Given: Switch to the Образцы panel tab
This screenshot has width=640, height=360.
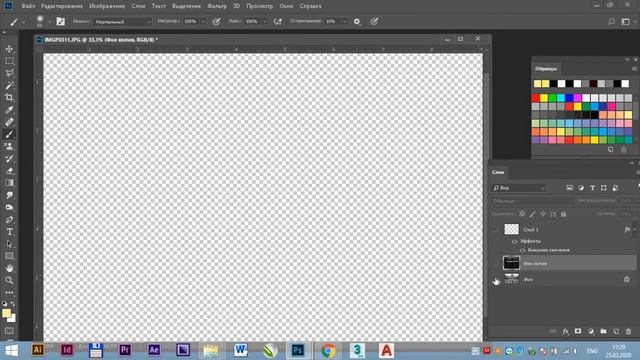Looking at the screenshot, I should [546, 69].
